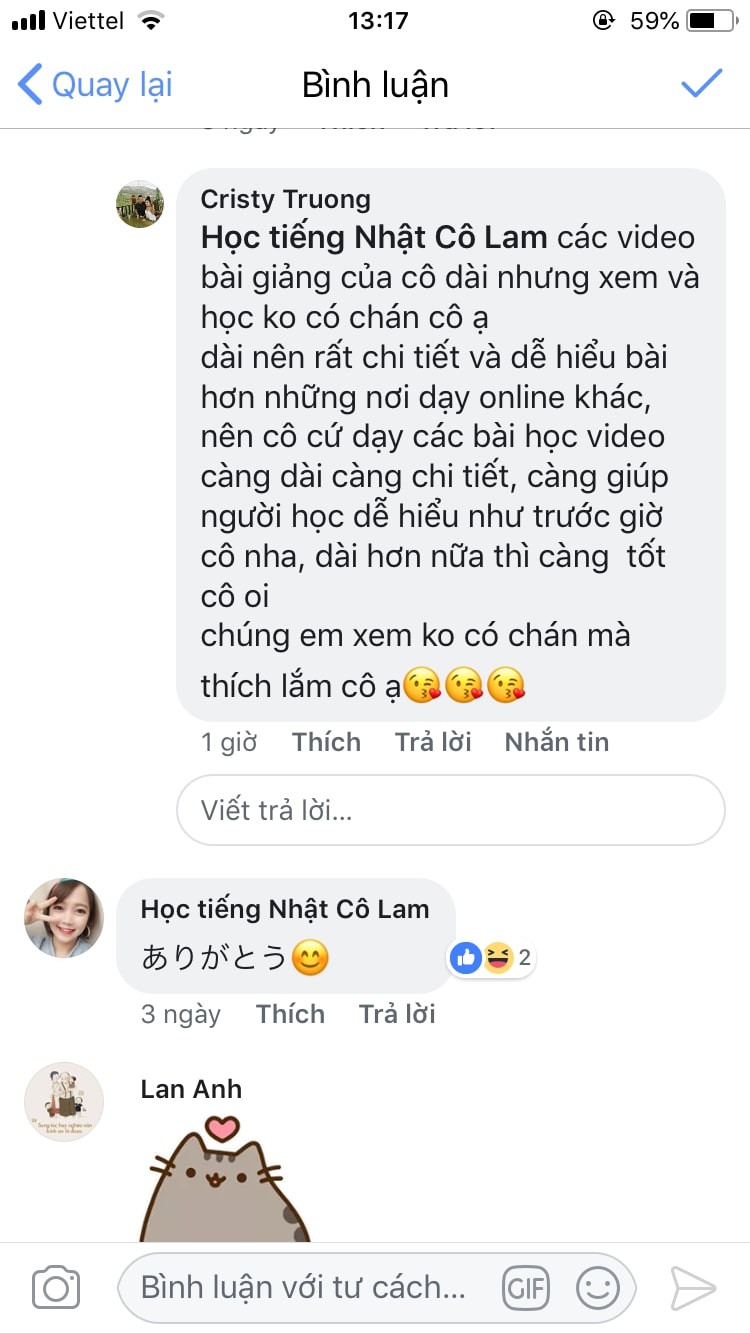The width and height of the screenshot is (750, 1334).
Task: Tap the camera icon to attach photo
Action: coord(56,1287)
